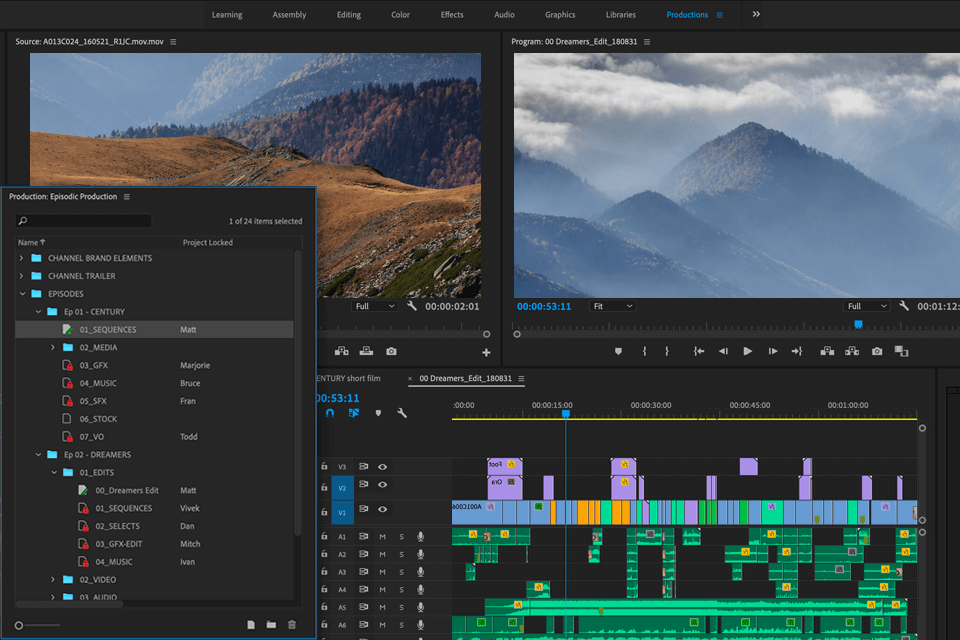
Task: Click the Add Marker icon in the Program monitor
Action: 619,351
